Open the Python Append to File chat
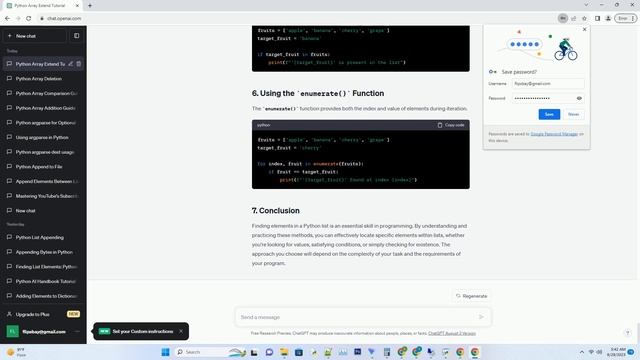This screenshot has height=360, width=640. [43, 167]
